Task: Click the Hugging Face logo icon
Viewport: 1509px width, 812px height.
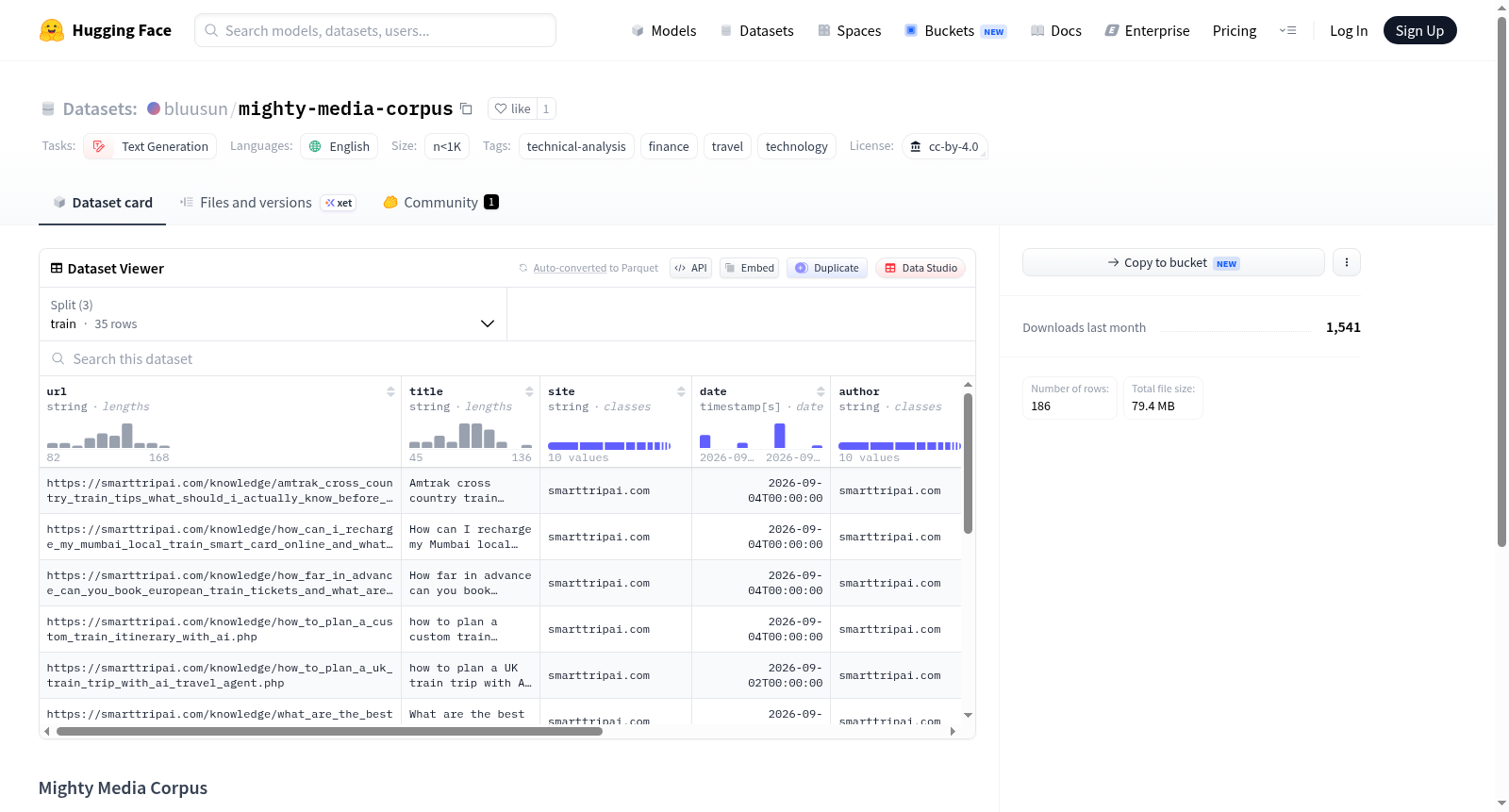Action: coord(52,30)
